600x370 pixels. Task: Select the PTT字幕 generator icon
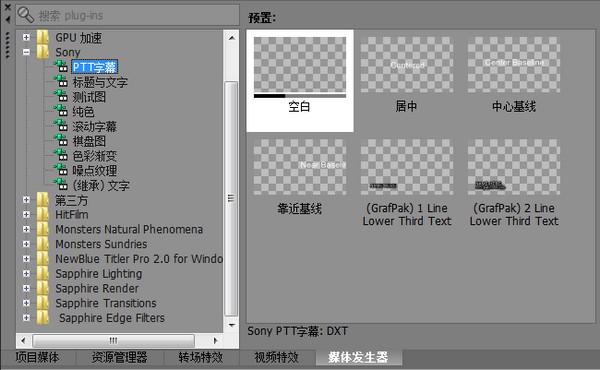coord(61,67)
